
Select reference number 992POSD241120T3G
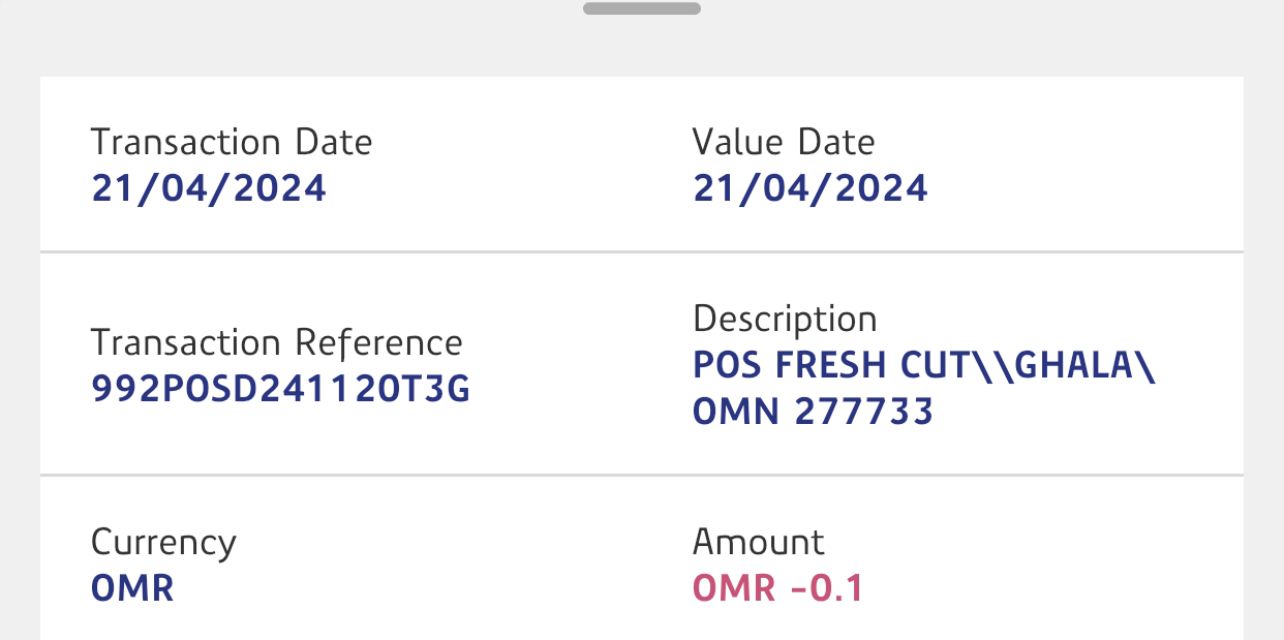click(x=280, y=389)
